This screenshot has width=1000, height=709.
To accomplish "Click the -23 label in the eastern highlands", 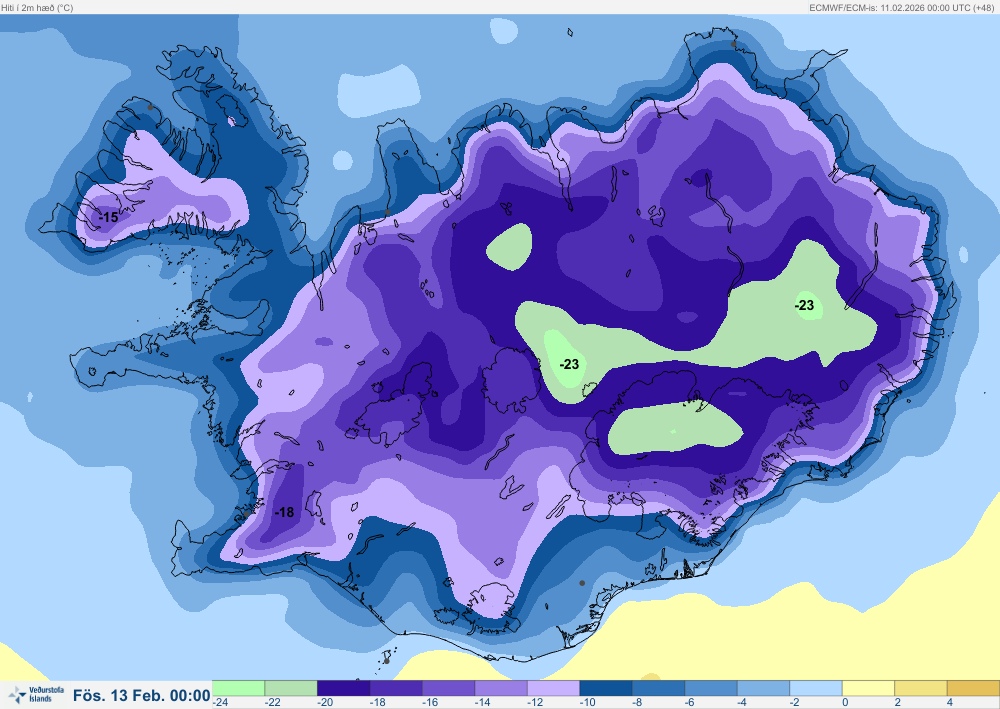I will [x=804, y=305].
